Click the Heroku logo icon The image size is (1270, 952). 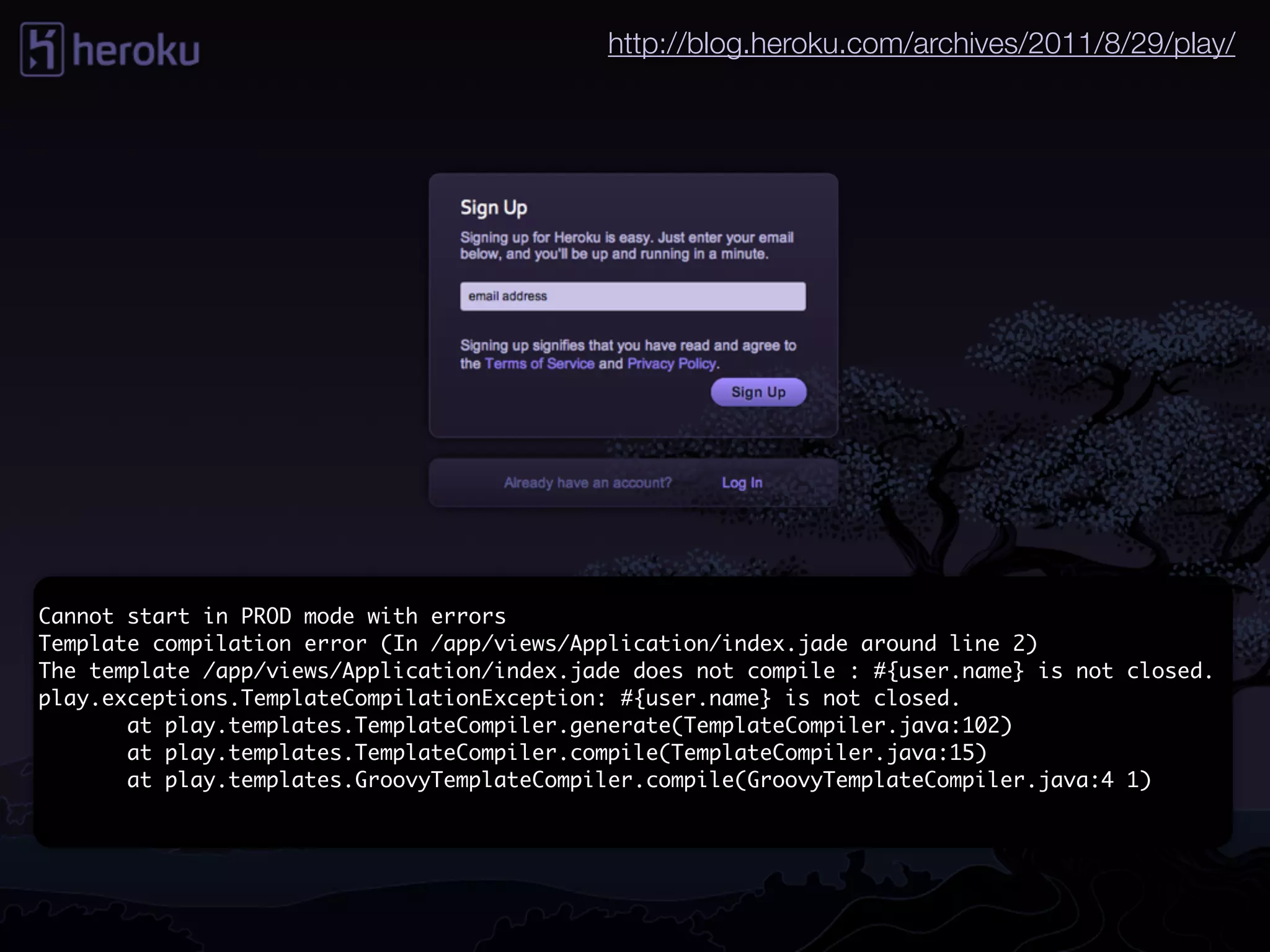42,50
